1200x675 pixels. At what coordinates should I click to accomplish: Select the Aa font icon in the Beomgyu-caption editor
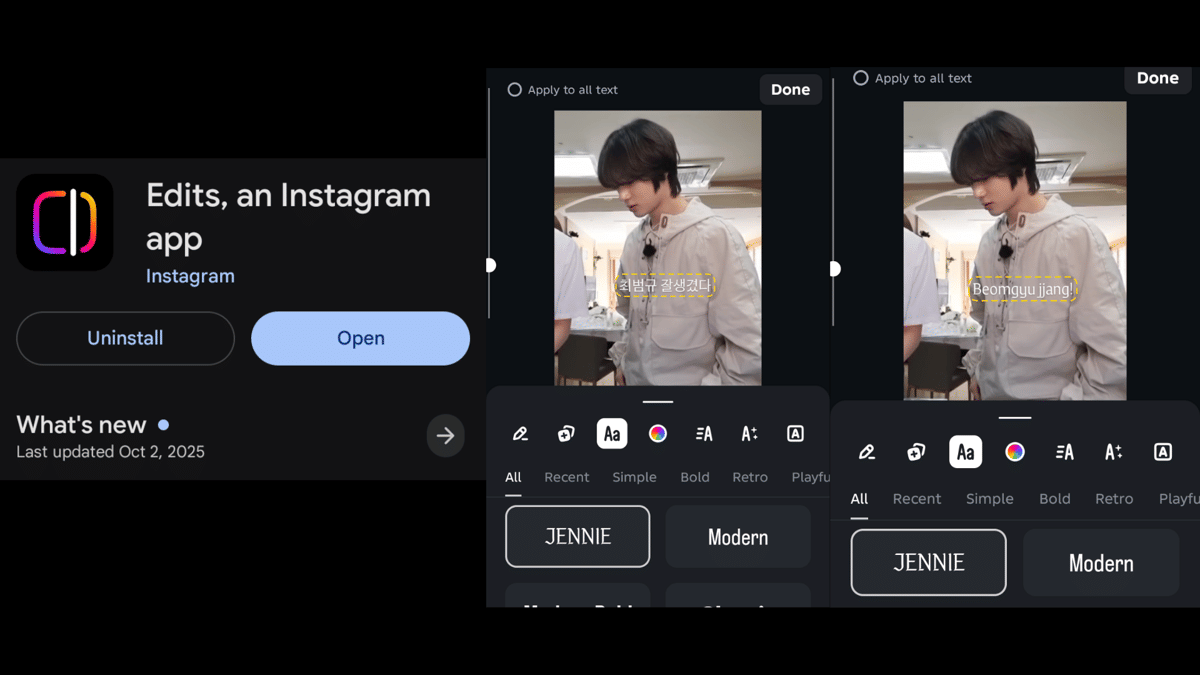click(965, 452)
